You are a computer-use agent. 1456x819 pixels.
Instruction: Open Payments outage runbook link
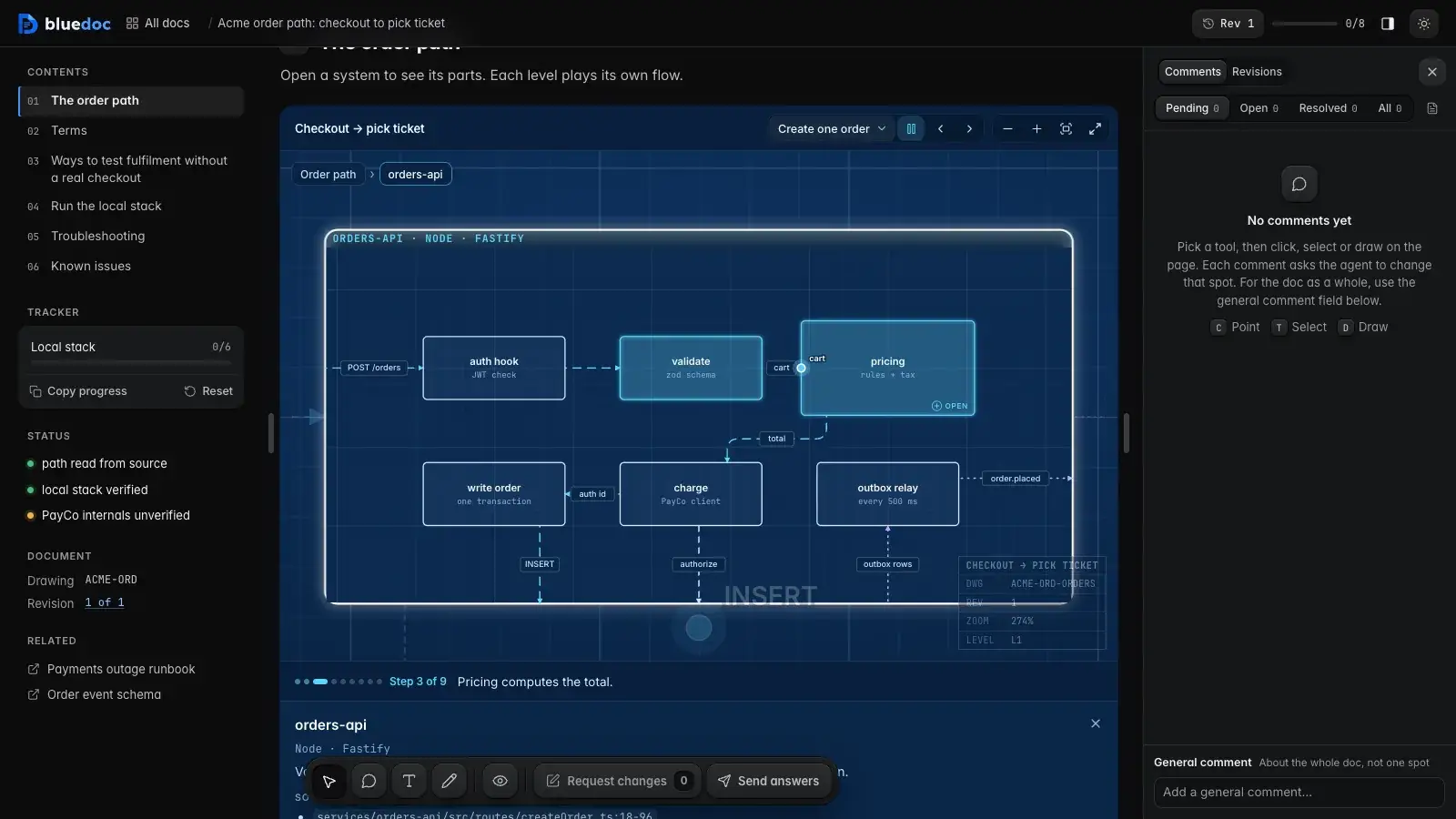pyautogui.click(x=112, y=669)
